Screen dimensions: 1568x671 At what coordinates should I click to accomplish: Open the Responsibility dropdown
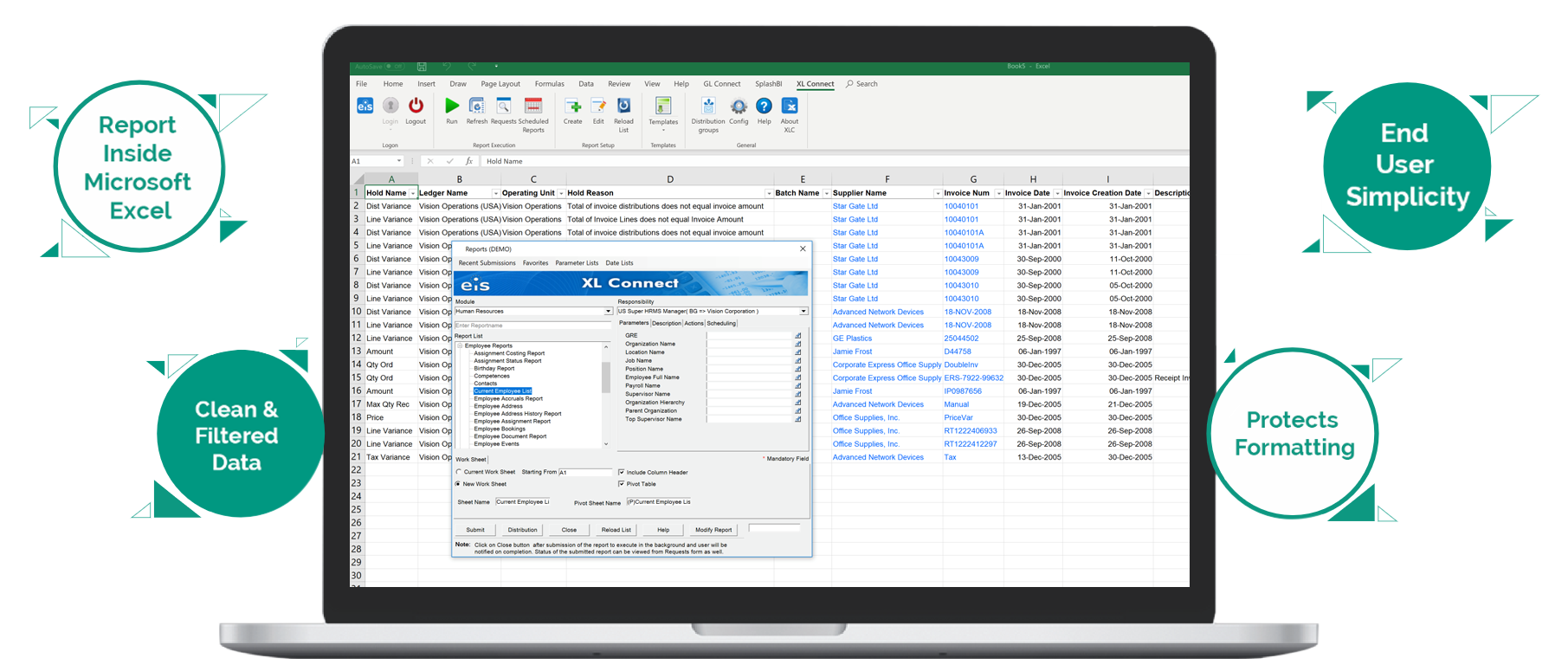803,312
